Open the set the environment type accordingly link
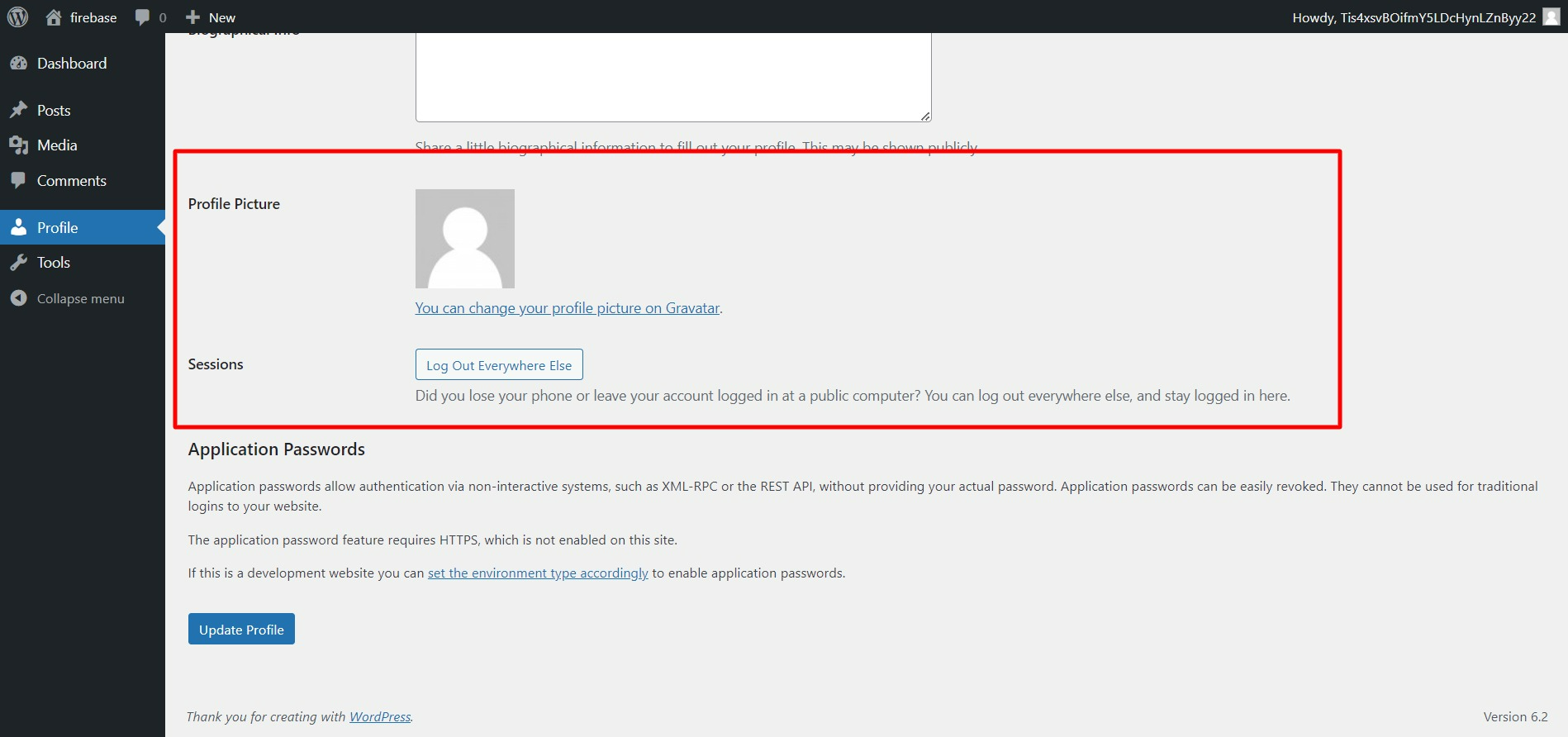Viewport: 1568px width, 737px height. 538,573
